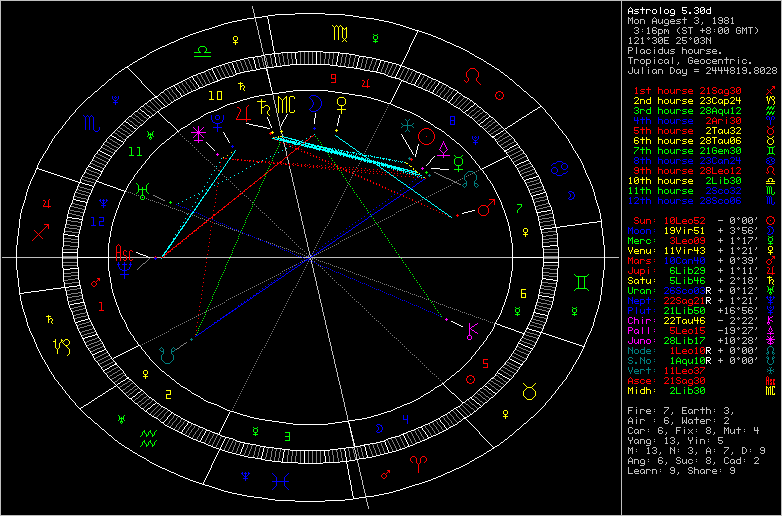782x516 pixels.
Task: Click the yellow MC label atop the wheel
Action: click(286, 105)
